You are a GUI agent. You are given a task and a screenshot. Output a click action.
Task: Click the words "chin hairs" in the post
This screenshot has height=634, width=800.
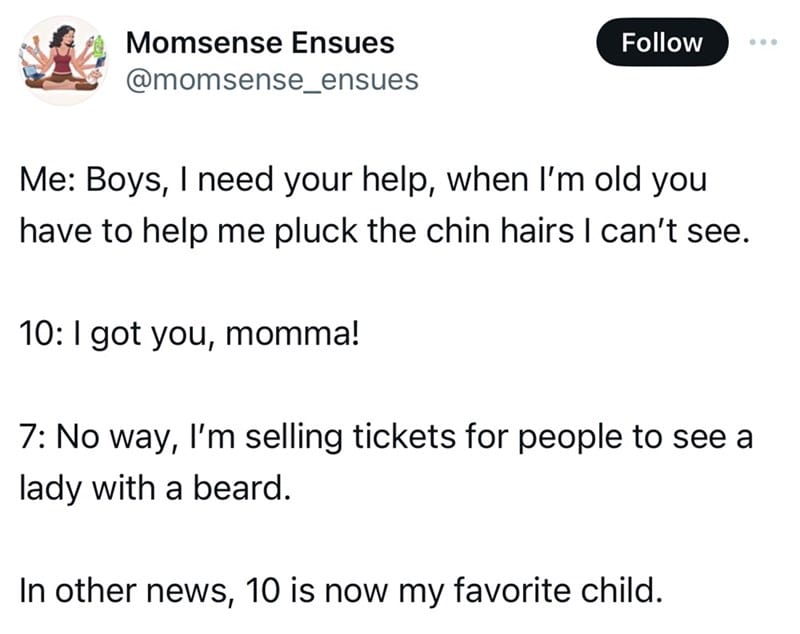pyautogui.click(x=500, y=231)
